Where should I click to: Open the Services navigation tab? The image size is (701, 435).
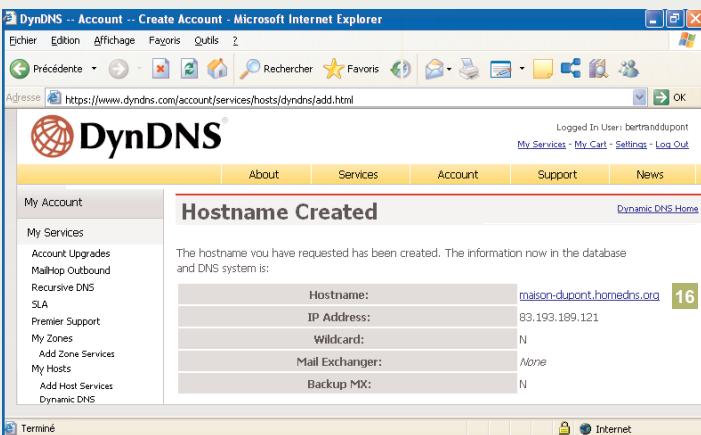pos(358,174)
